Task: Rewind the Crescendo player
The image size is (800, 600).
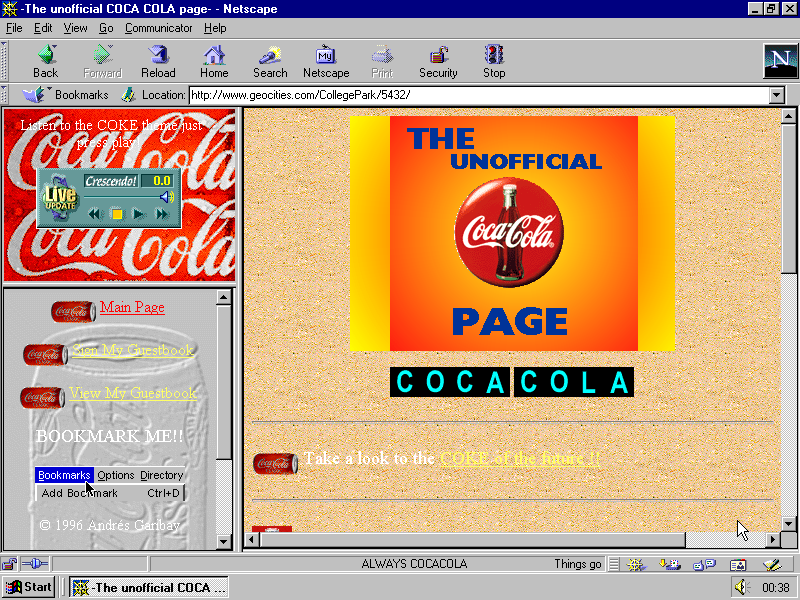Action: 94,214
